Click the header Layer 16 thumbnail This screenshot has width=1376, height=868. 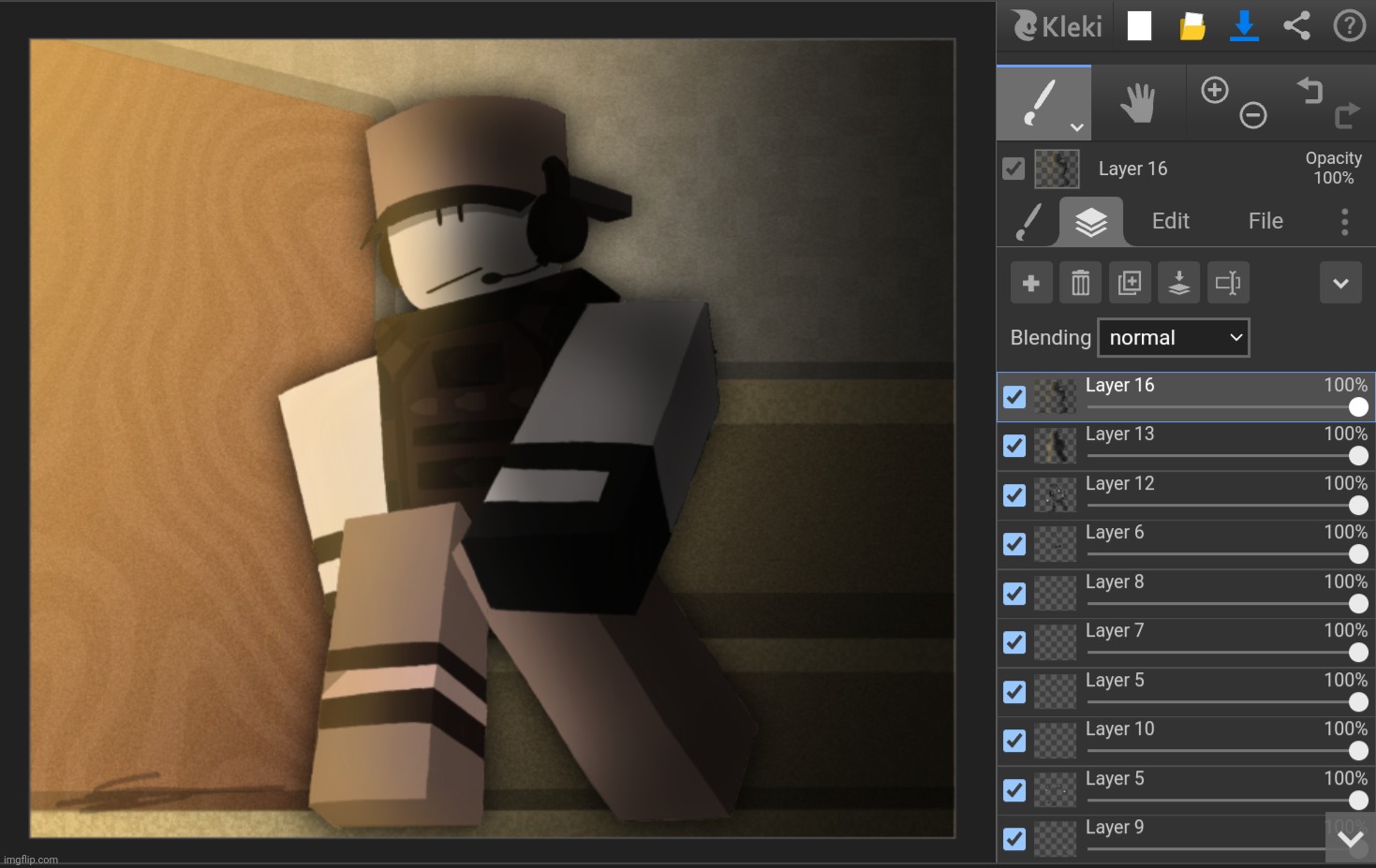(x=1057, y=169)
